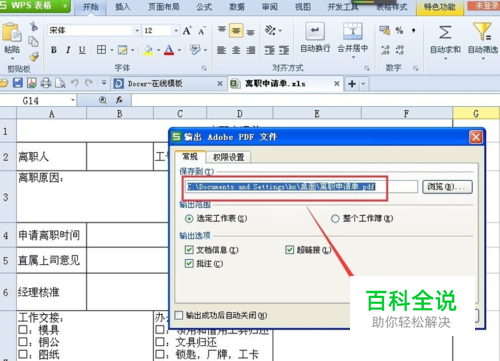Screen dimensions: 500x361
Task: Switch to 权限设置 tab in the PDF dialog
Action: 229,157
